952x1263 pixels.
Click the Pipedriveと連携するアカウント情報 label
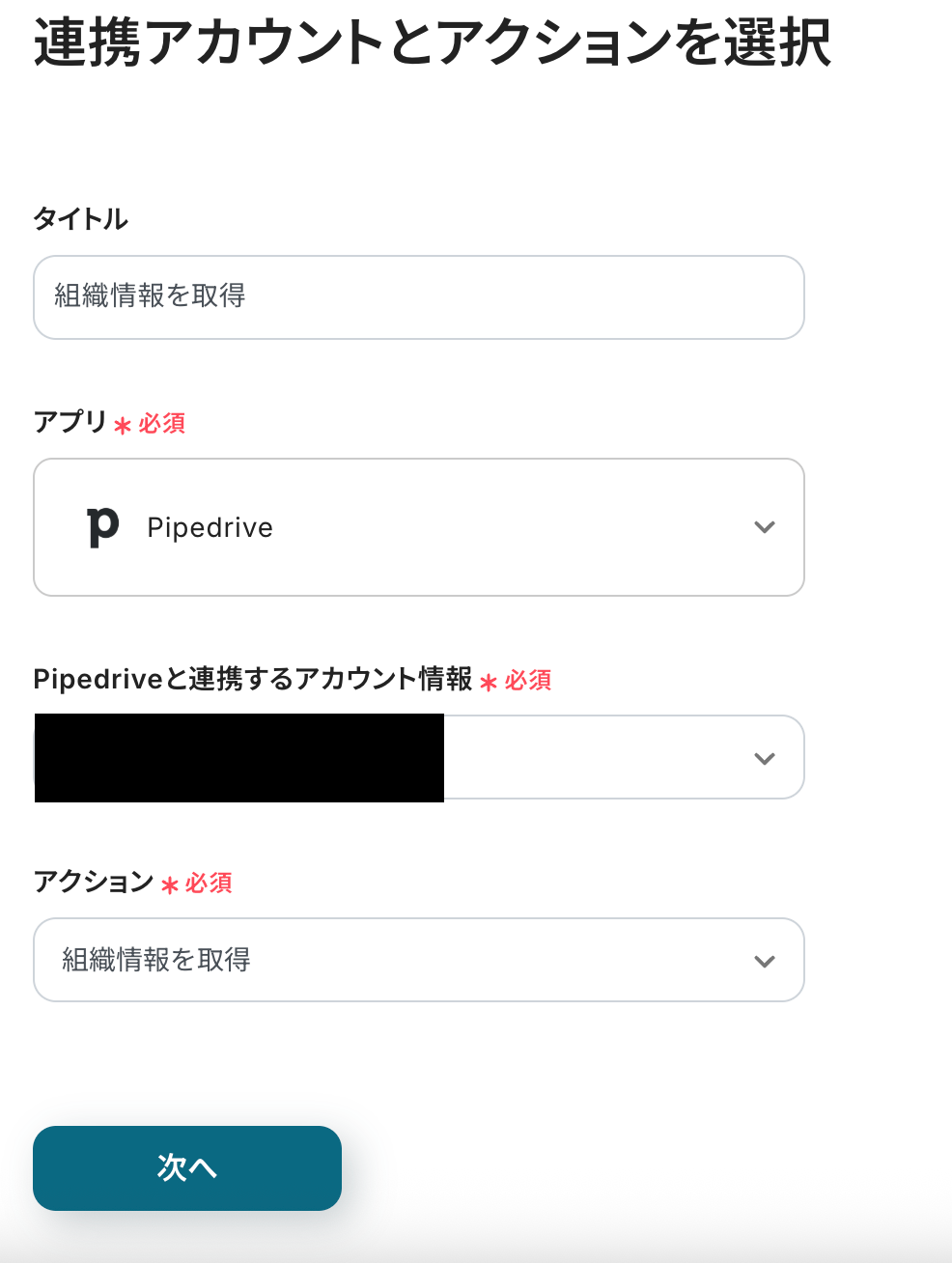tap(253, 679)
